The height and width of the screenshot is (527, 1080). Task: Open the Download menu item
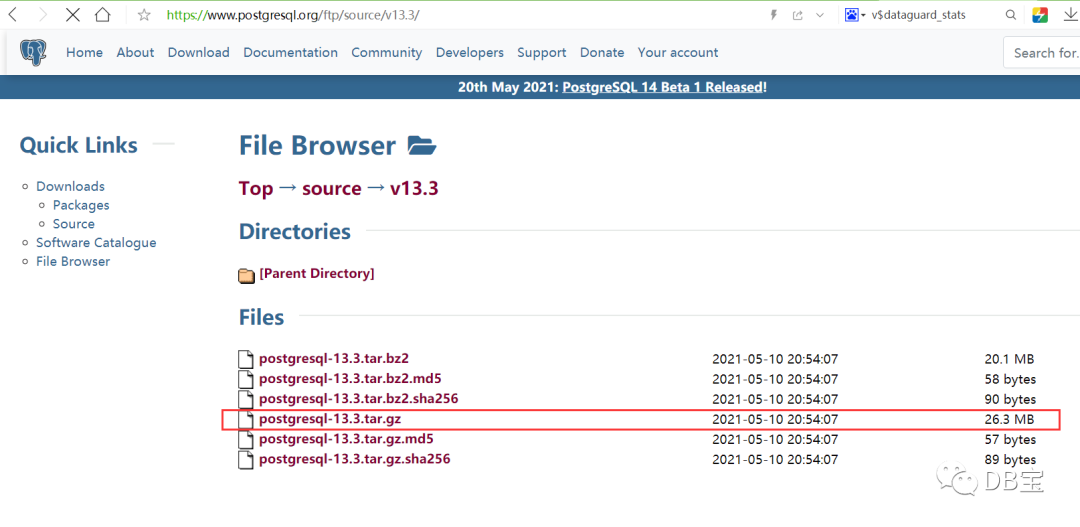(x=198, y=52)
